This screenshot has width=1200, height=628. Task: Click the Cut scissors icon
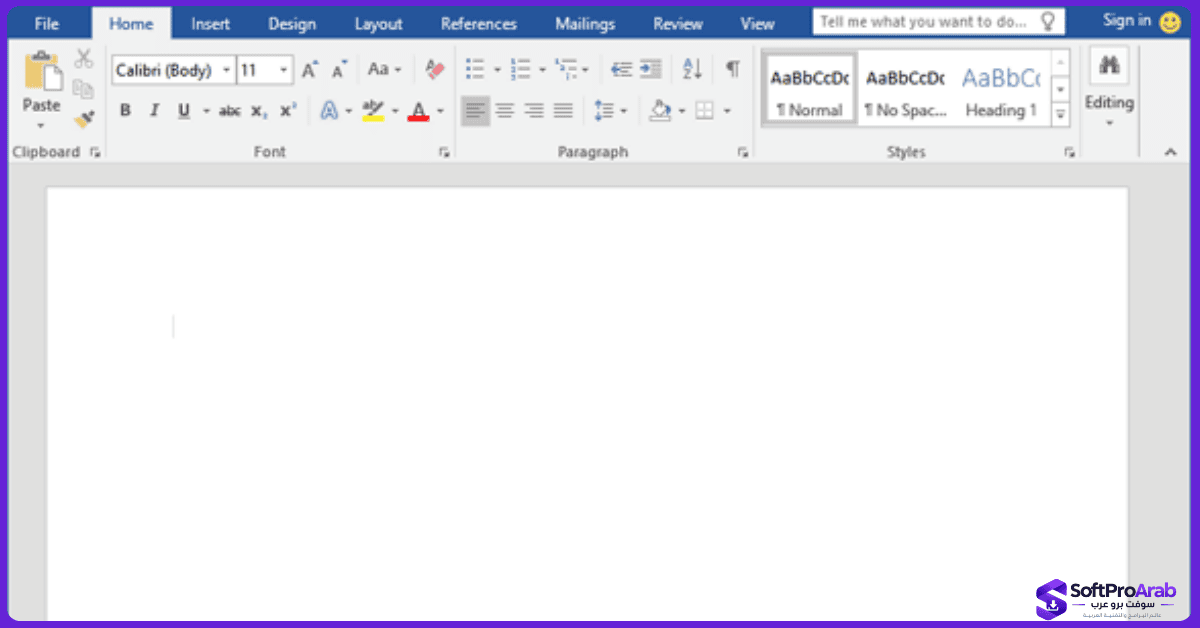tap(83, 59)
